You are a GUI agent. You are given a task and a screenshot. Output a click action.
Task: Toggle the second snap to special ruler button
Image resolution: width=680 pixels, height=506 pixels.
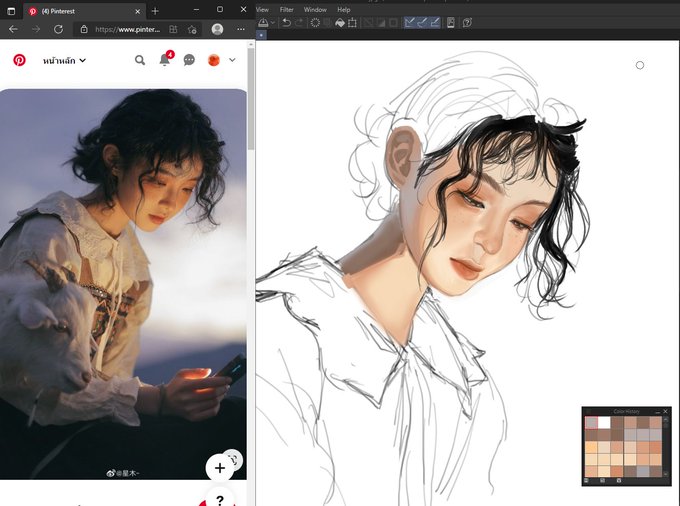[x=422, y=23]
